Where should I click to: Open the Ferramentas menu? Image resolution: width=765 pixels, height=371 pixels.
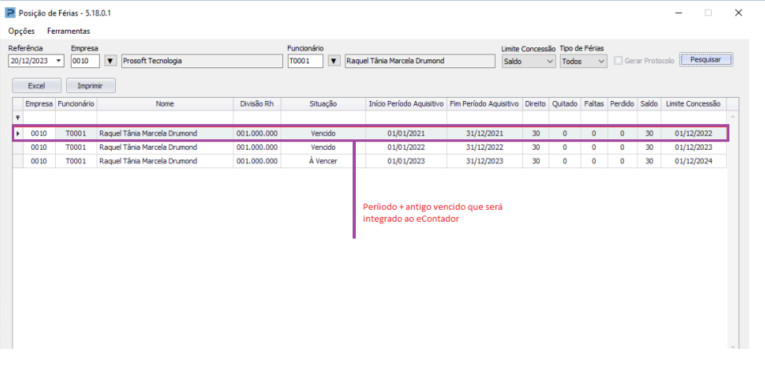(x=69, y=31)
